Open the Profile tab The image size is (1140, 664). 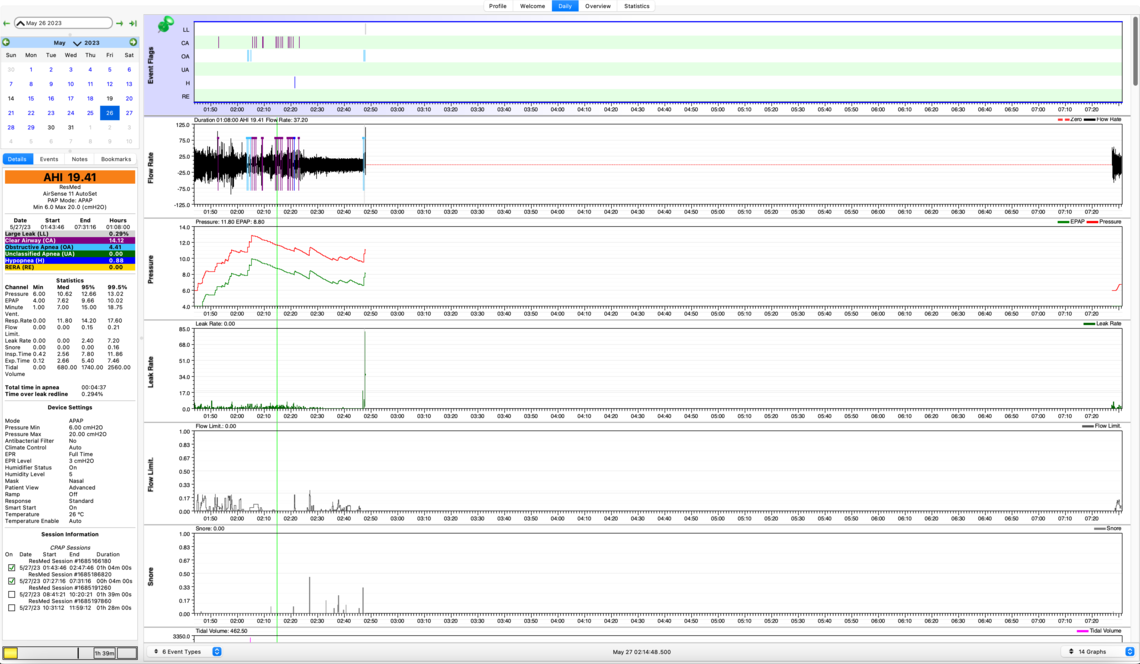[498, 6]
